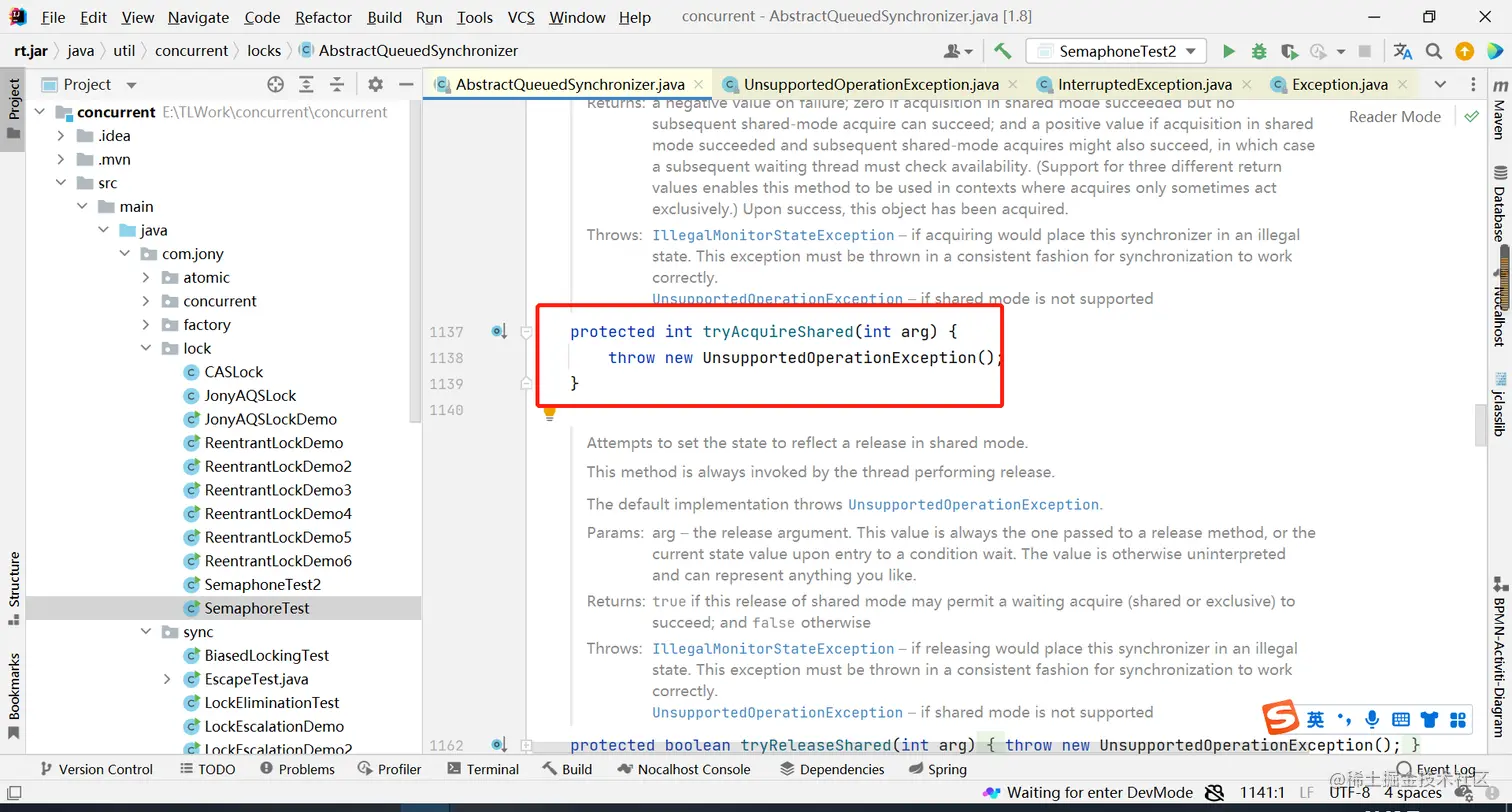Screen dimensions: 1512x812
Task: Click the grey Stop square icon
Action: pyautogui.click(x=1365, y=51)
